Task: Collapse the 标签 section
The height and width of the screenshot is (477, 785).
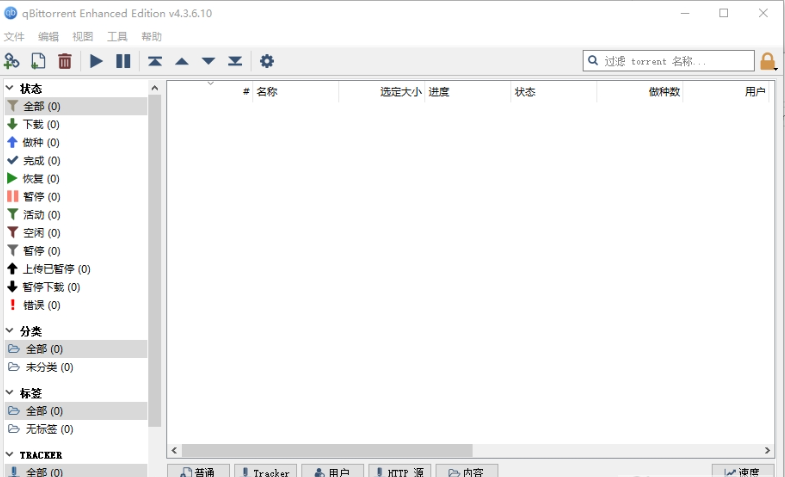Action: 10,392
